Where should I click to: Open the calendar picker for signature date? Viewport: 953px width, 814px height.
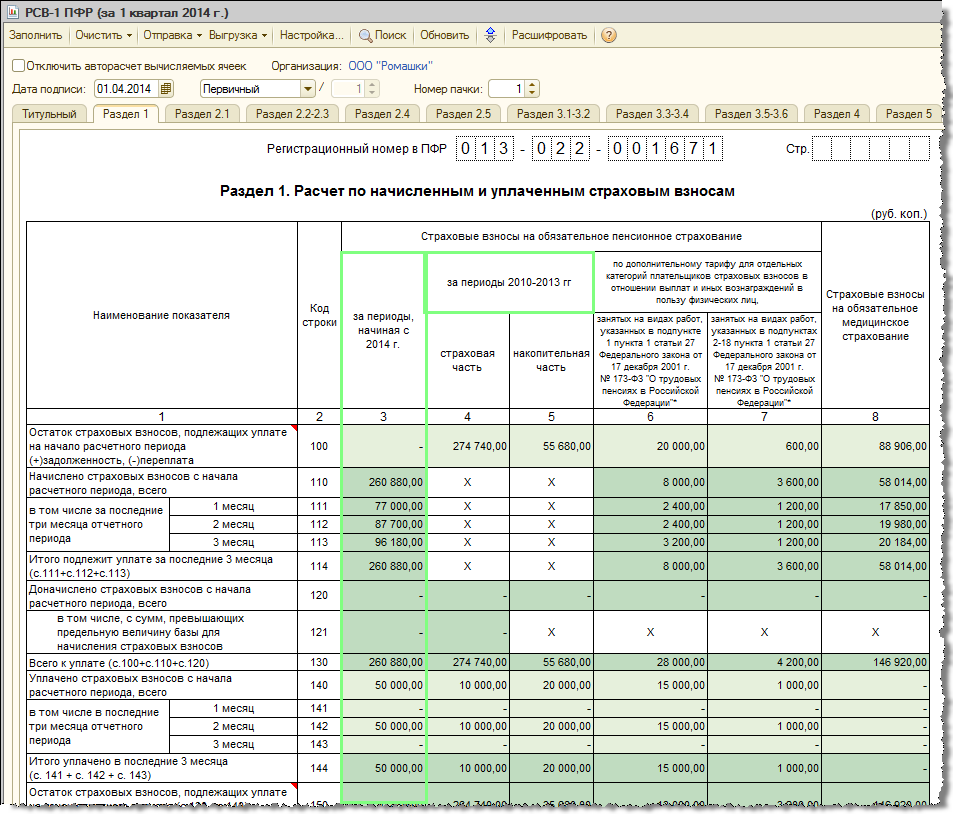[166, 89]
